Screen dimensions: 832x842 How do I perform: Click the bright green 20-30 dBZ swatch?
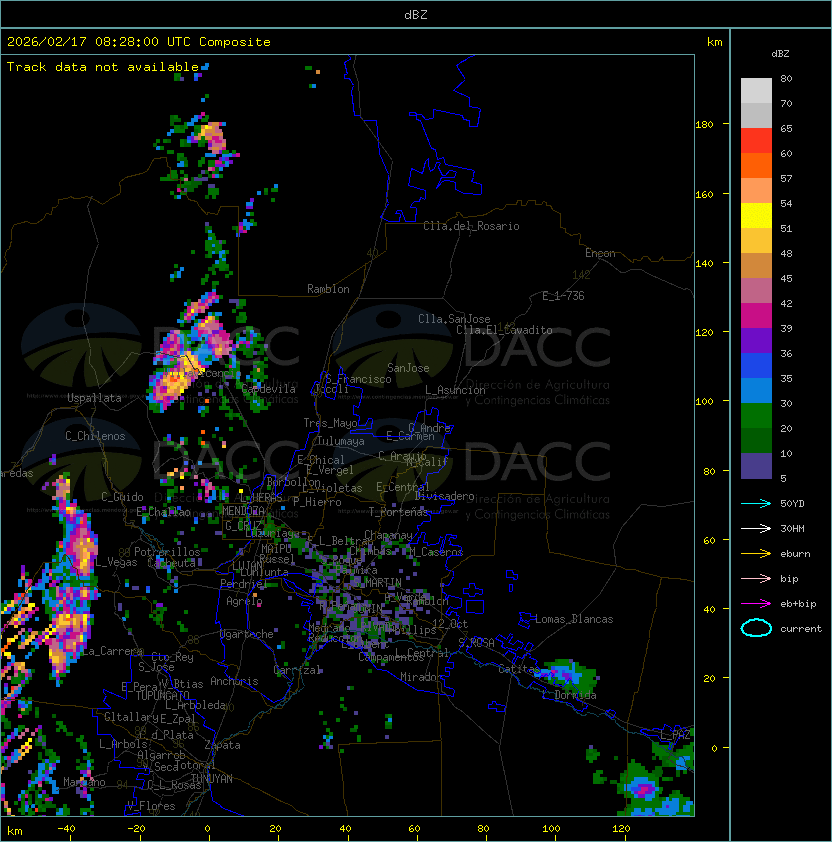coord(756,416)
